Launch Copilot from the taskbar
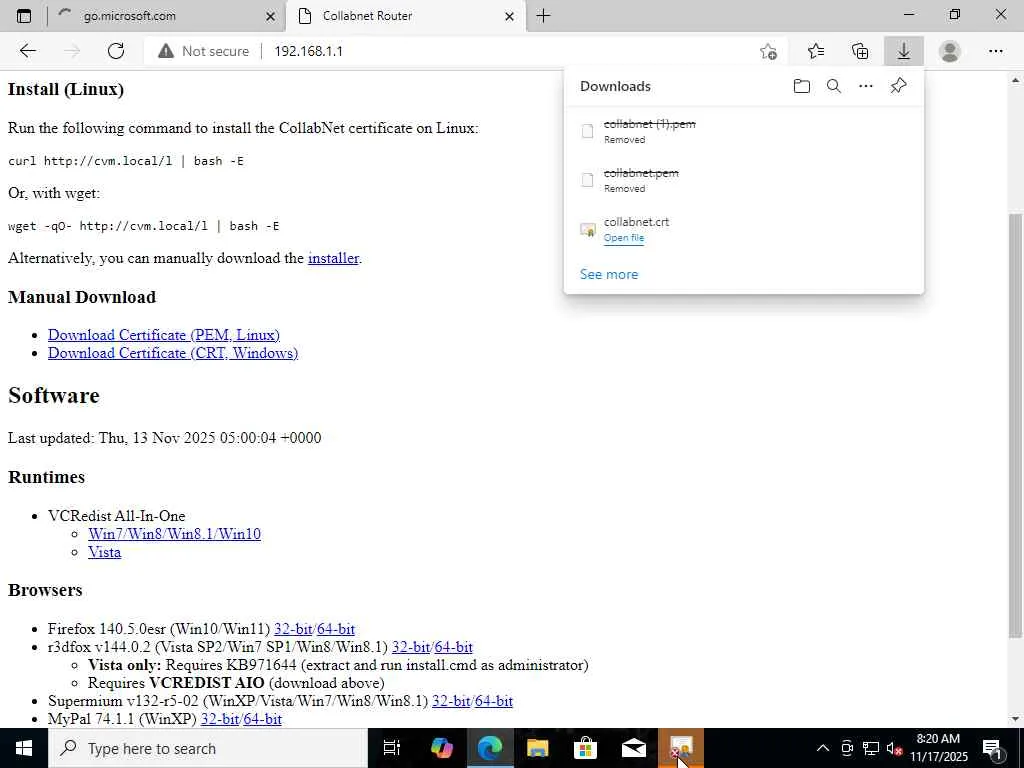The width and height of the screenshot is (1024, 768). click(442, 748)
